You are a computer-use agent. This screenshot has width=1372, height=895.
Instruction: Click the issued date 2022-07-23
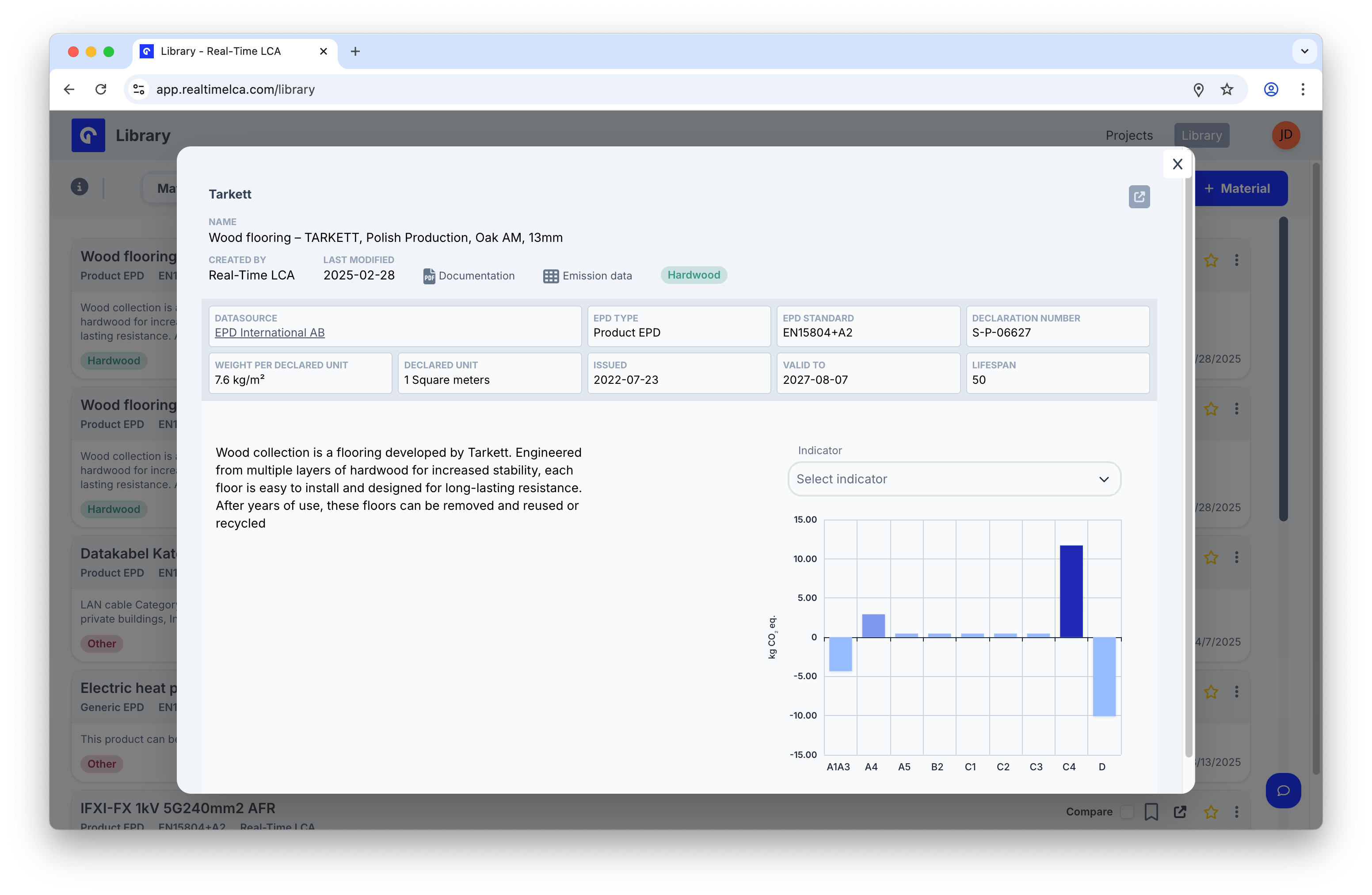coord(625,380)
